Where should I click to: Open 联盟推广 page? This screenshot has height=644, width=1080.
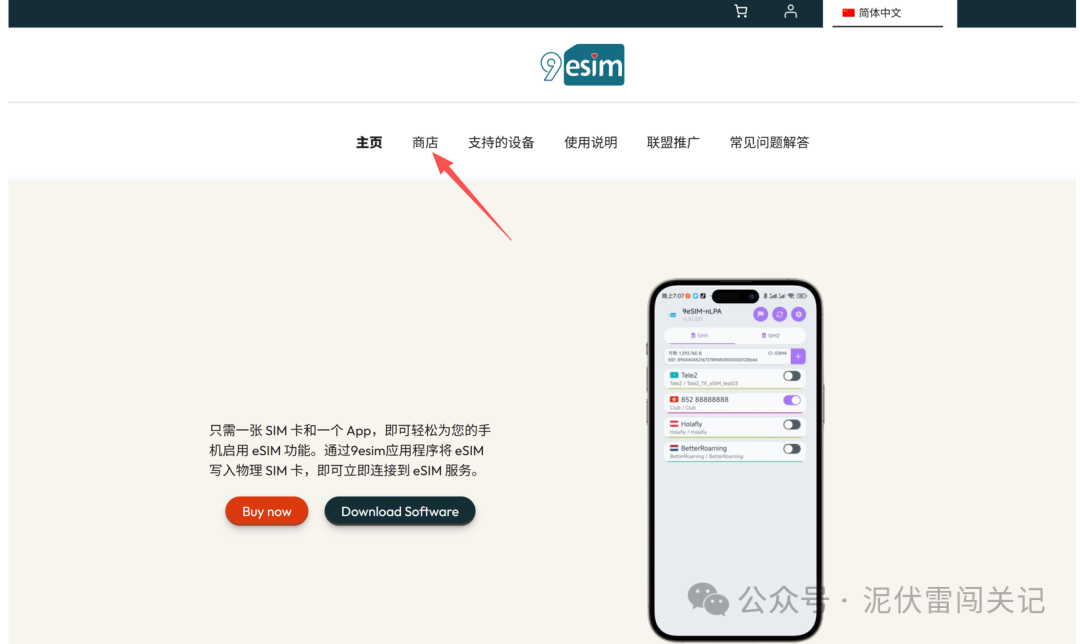coord(674,143)
